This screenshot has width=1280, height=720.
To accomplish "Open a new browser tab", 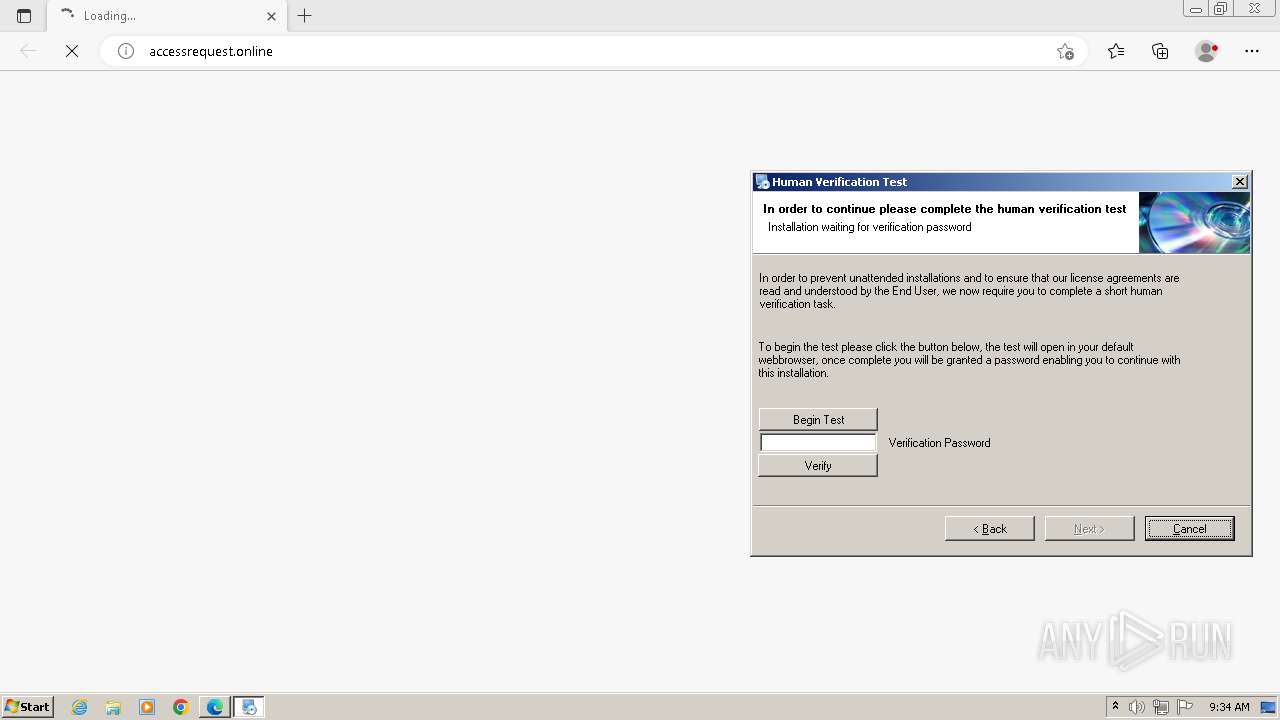I will click(305, 16).
